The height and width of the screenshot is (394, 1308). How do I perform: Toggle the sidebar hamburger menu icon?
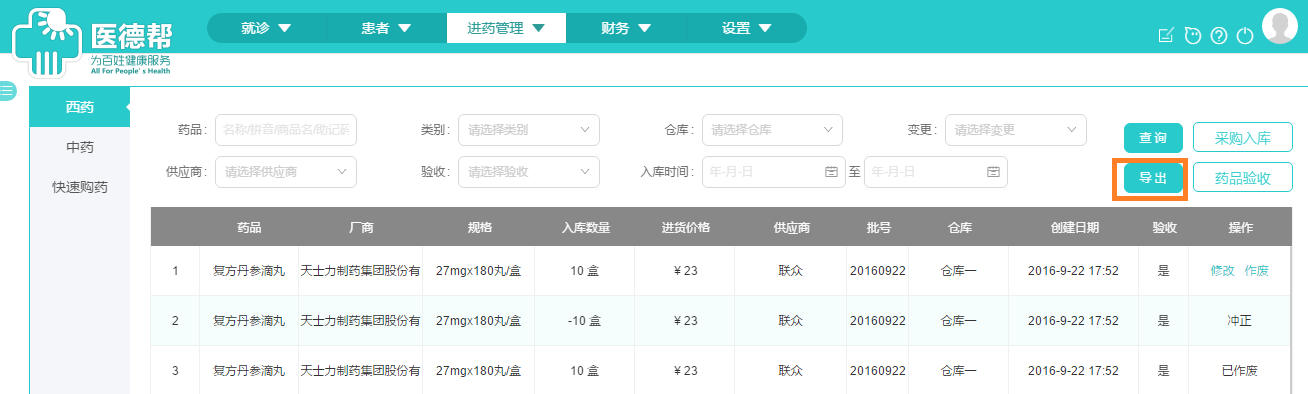(7, 90)
